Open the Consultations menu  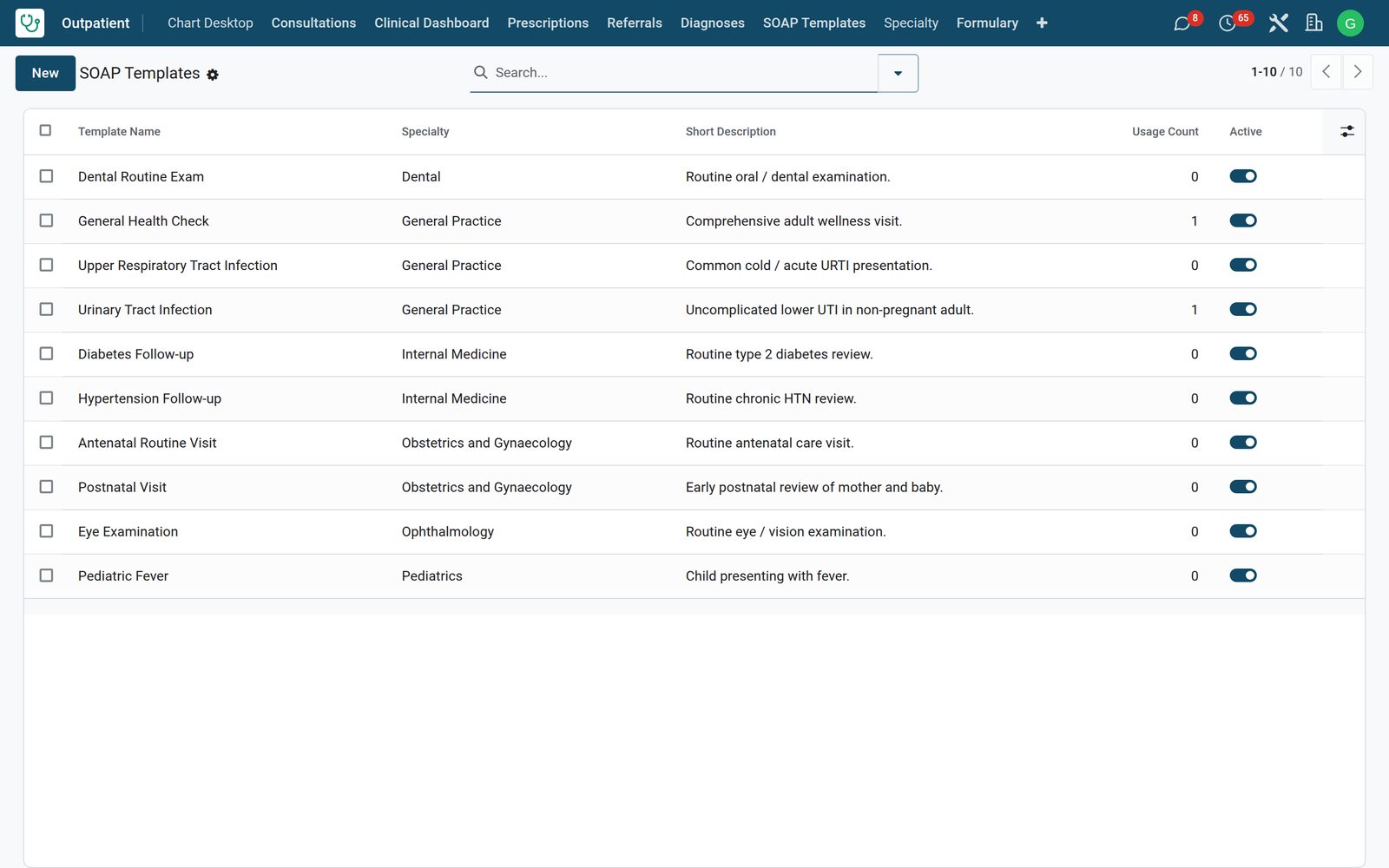313,23
